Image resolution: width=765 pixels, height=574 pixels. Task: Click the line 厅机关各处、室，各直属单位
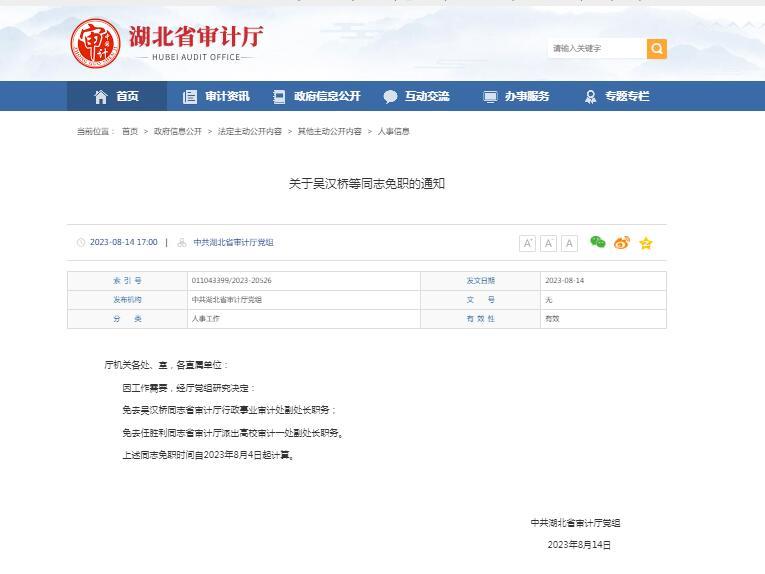click(166, 365)
